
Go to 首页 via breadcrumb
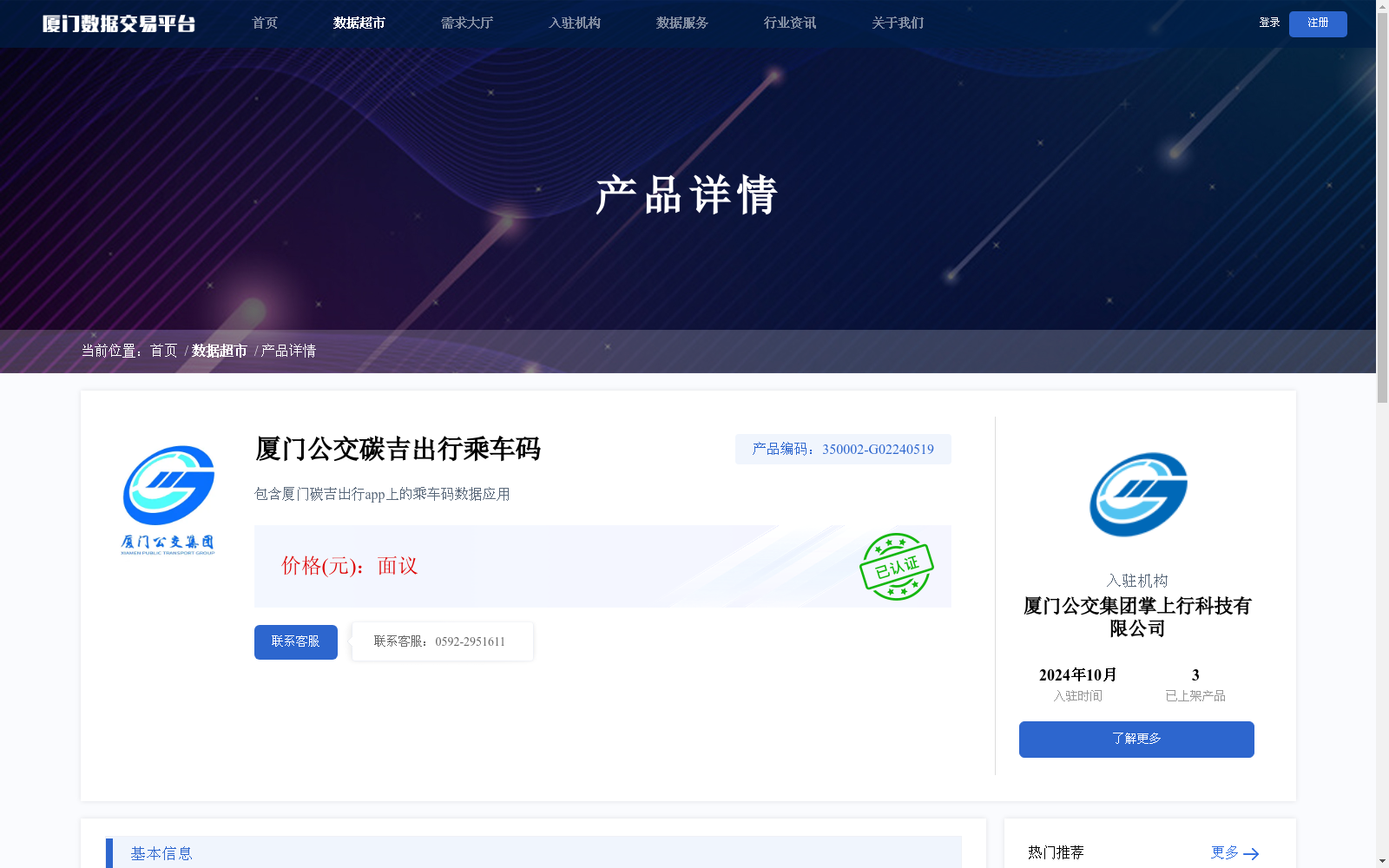pos(163,351)
